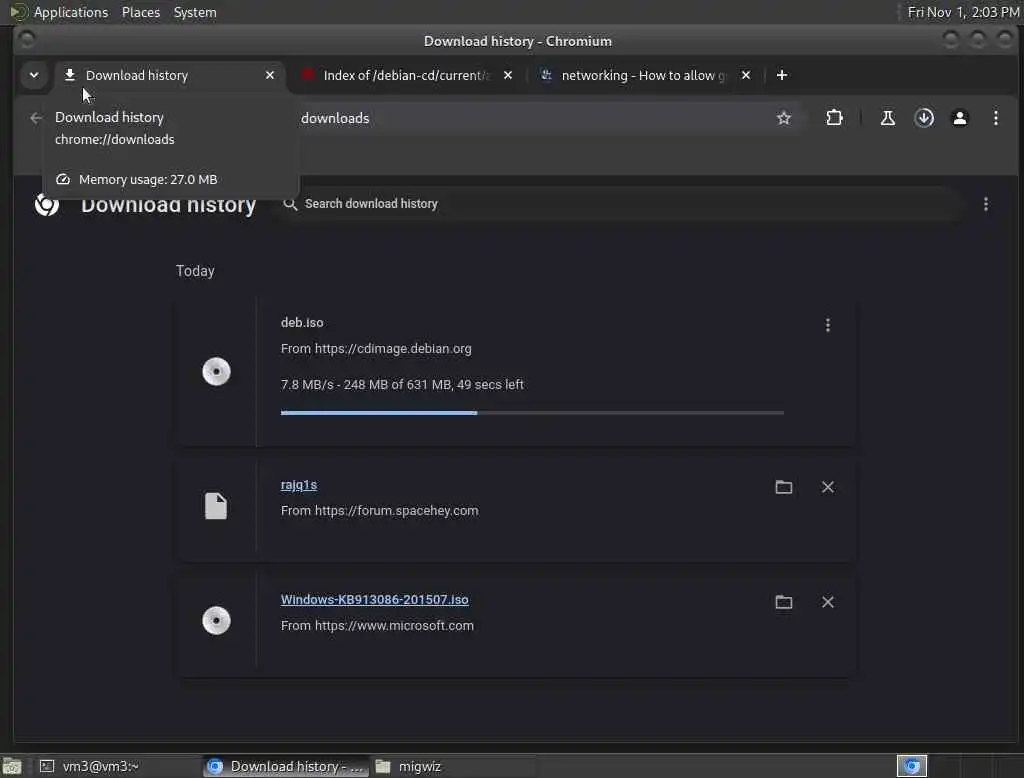The width and height of the screenshot is (1024, 778).
Task: Close the Download history tab
Action: coord(270,75)
